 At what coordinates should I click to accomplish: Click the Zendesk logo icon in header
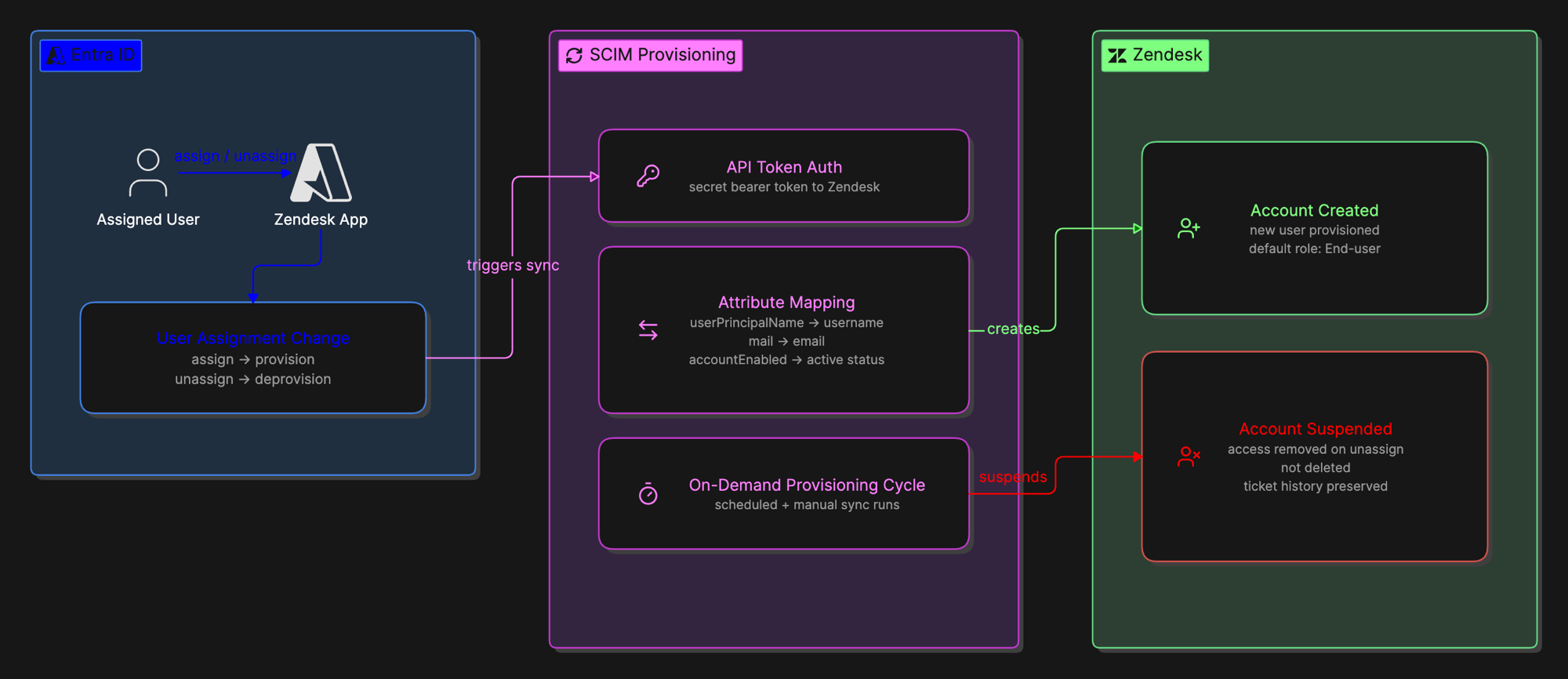click(x=1117, y=56)
